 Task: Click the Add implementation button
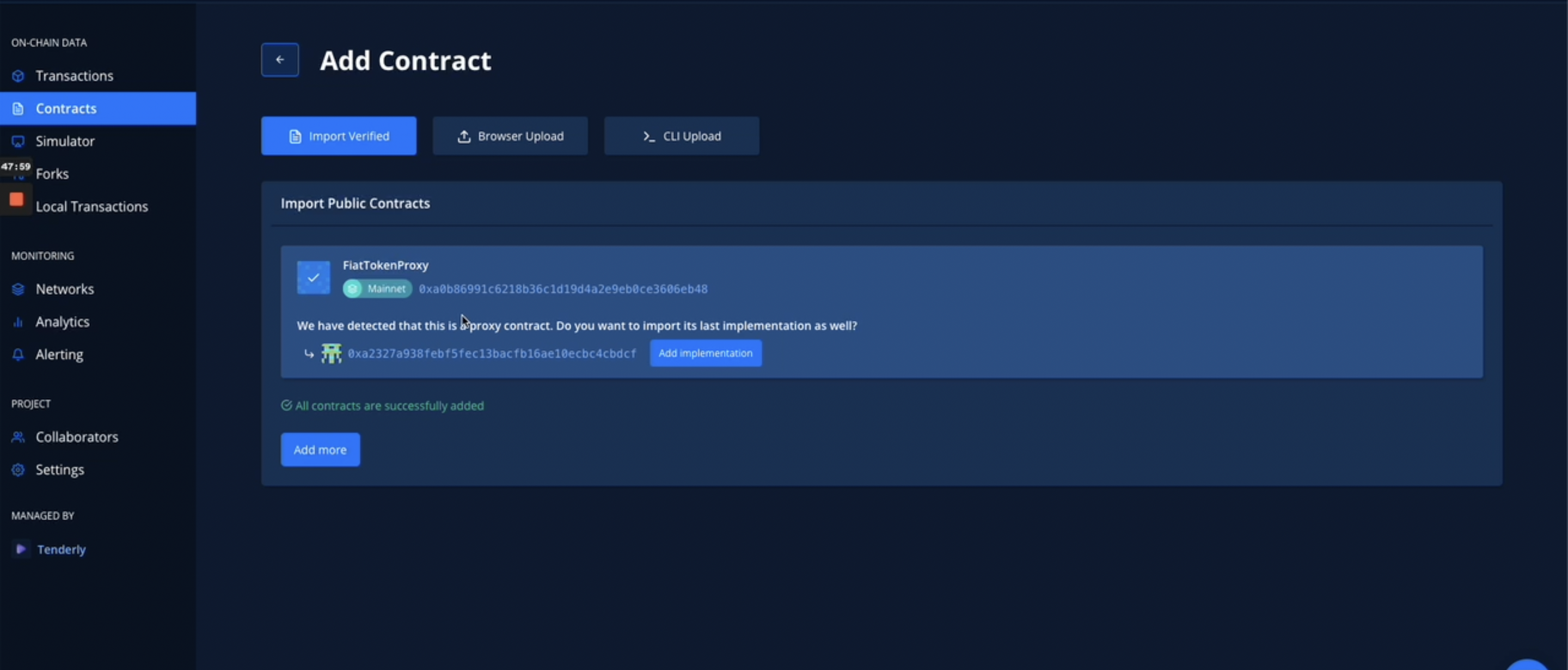706,354
